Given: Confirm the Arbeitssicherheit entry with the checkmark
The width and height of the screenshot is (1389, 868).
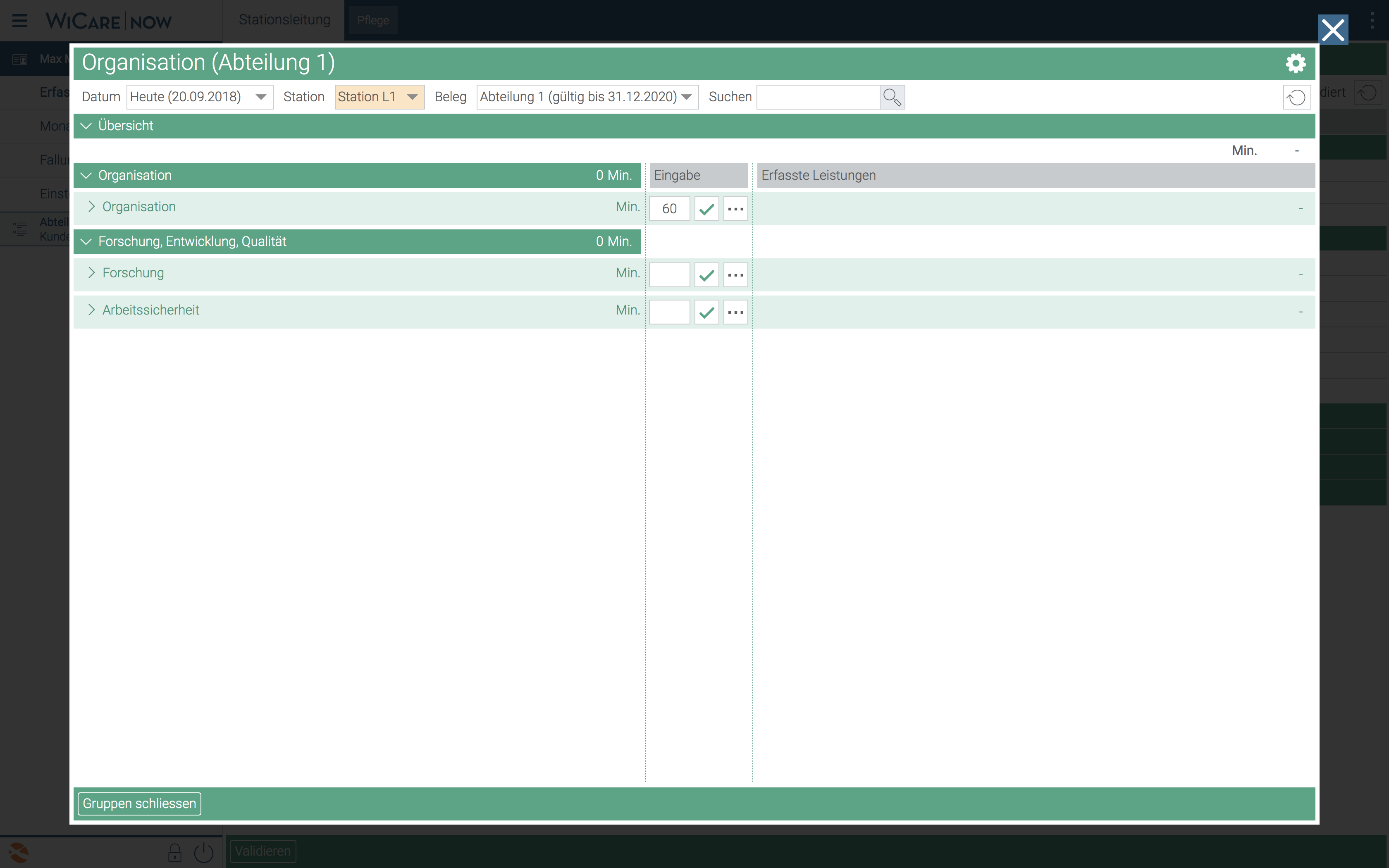Looking at the screenshot, I should [706, 312].
